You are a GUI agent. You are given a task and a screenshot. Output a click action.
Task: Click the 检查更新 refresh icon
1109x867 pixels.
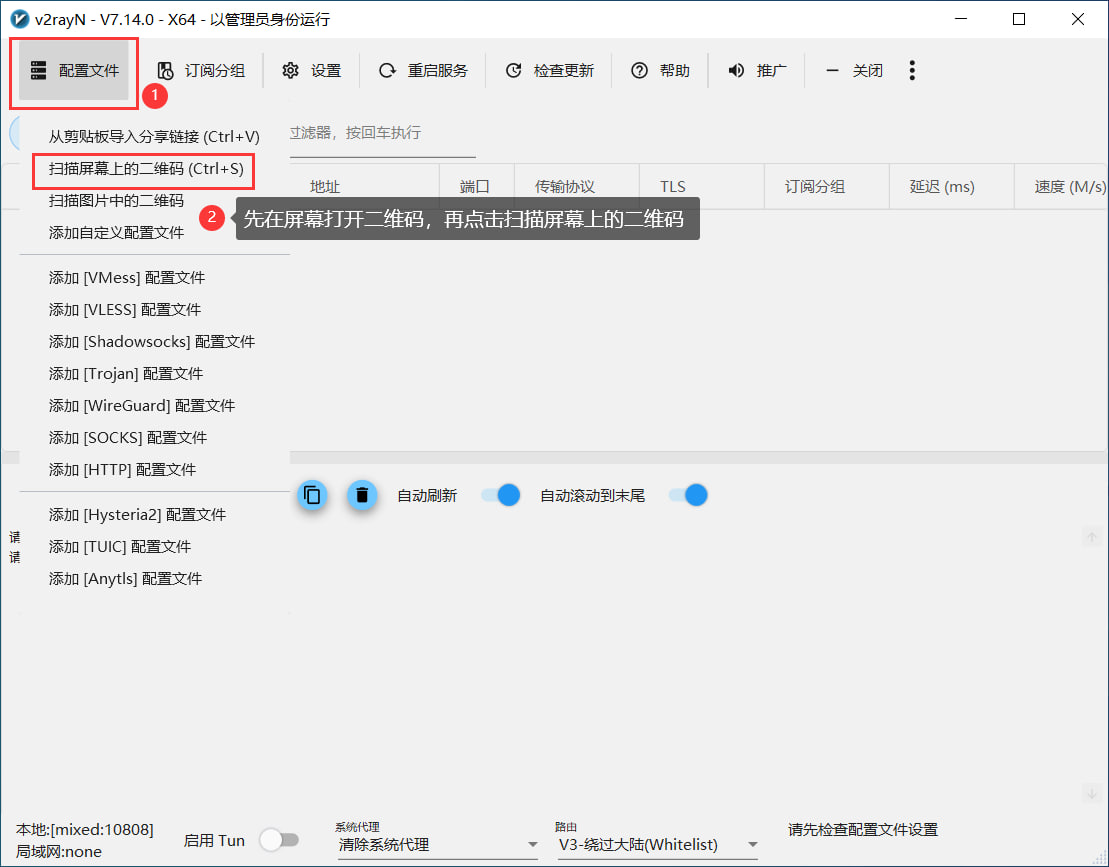513,70
